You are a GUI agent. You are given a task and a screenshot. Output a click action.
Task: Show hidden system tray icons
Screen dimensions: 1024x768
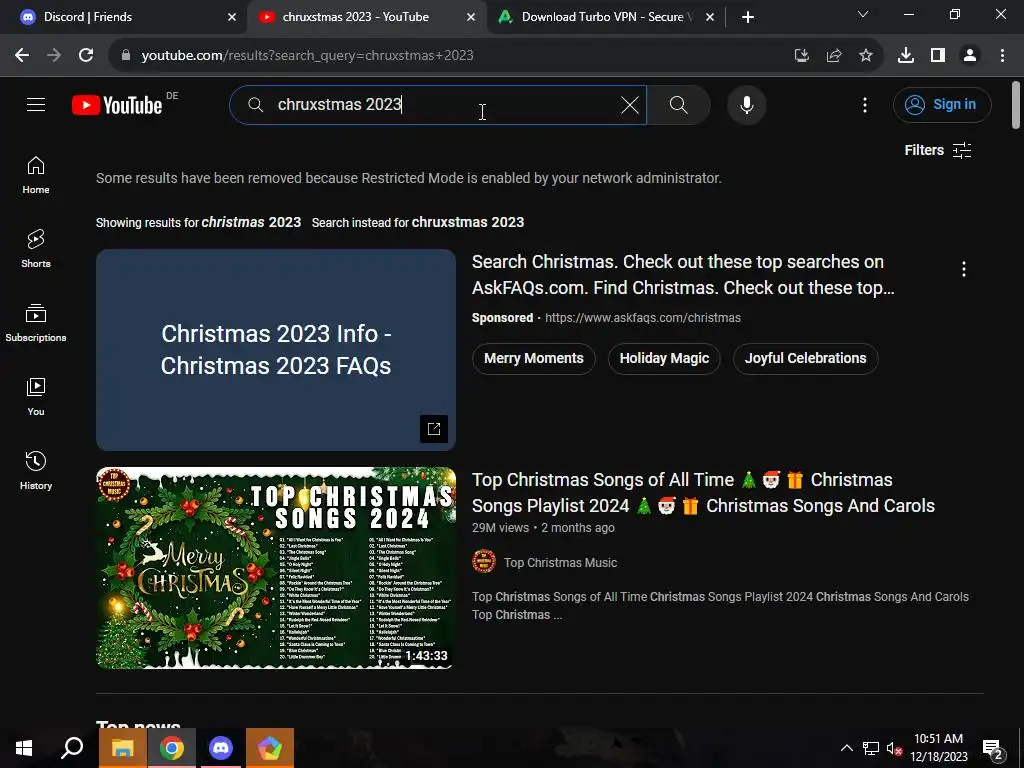pyautogui.click(x=846, y=748)
